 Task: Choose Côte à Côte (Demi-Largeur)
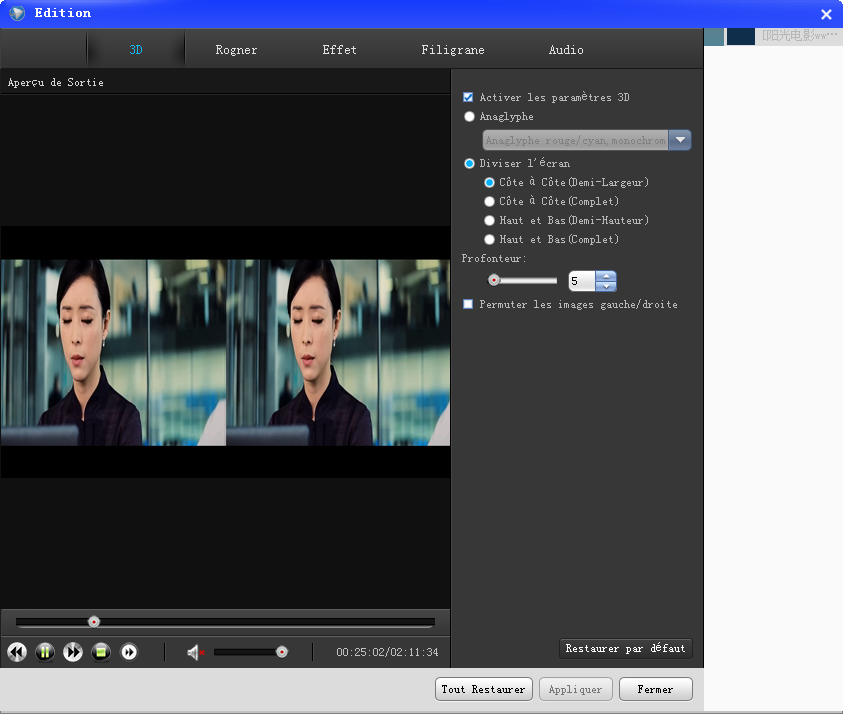tap(489, 183)
